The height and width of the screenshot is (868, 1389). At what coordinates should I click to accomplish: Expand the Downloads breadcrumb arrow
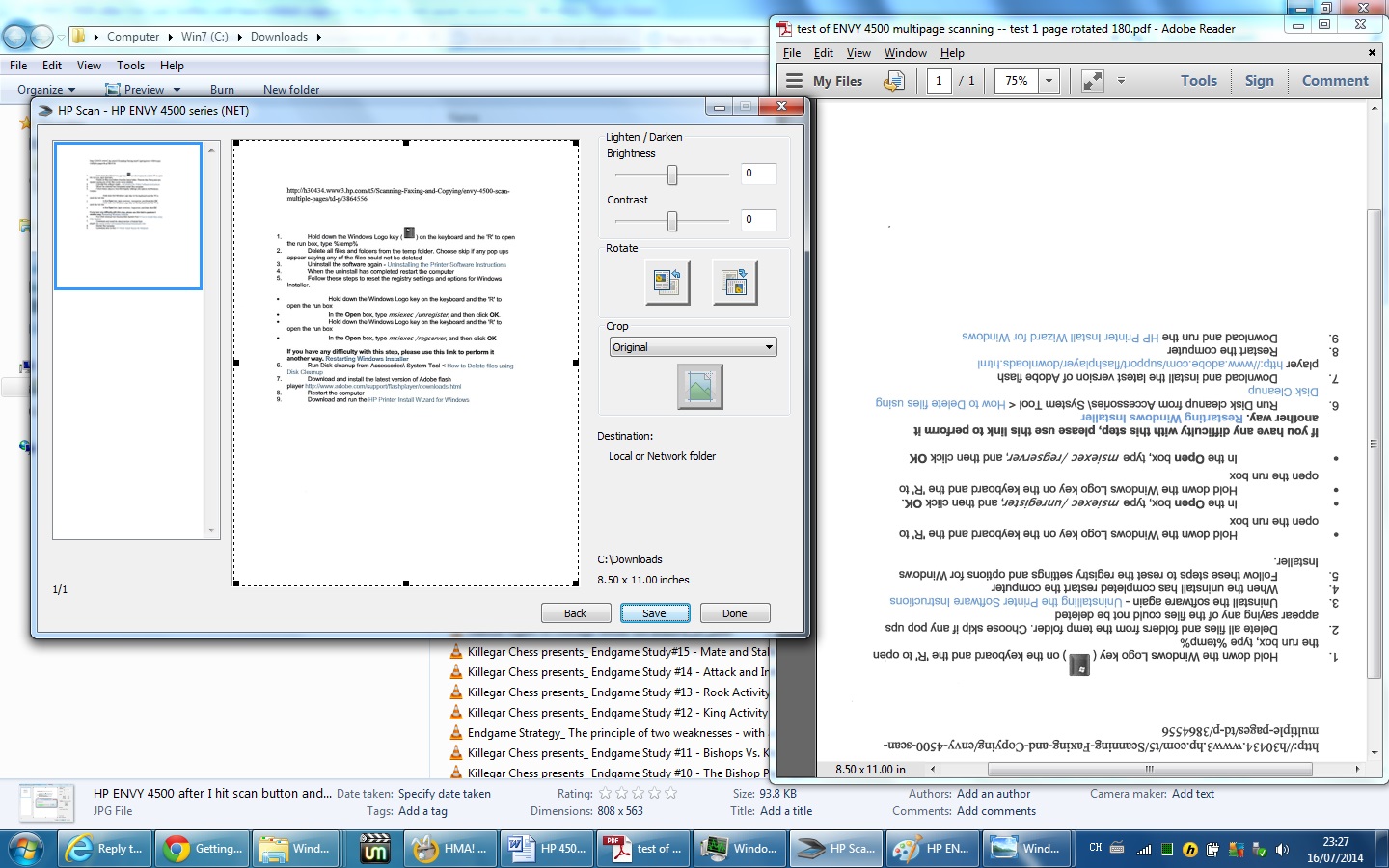coord(318,37)
